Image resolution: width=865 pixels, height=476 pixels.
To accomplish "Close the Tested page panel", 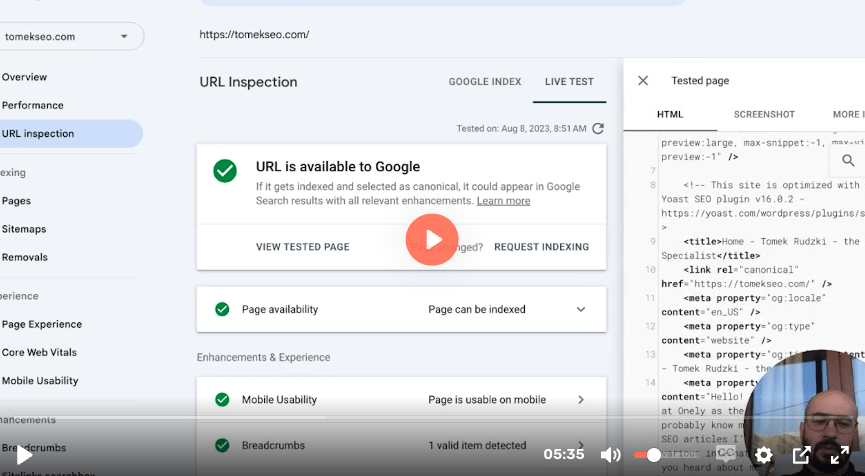I will [x=643, y=81].
